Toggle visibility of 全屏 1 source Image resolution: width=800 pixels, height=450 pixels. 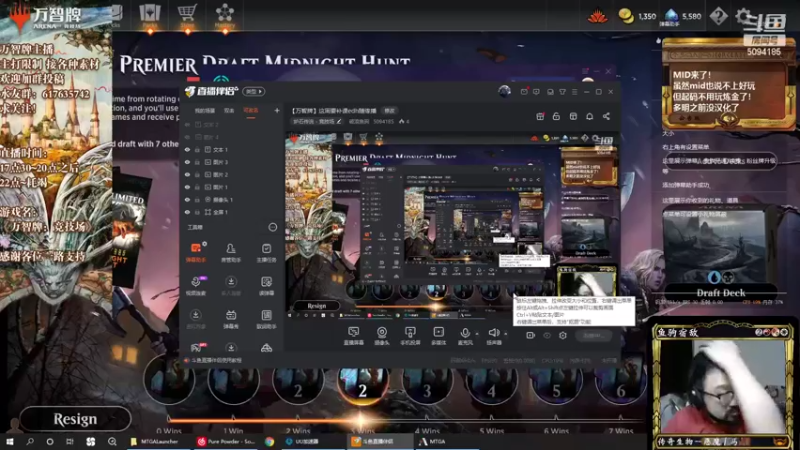click(x=187, y=212)
